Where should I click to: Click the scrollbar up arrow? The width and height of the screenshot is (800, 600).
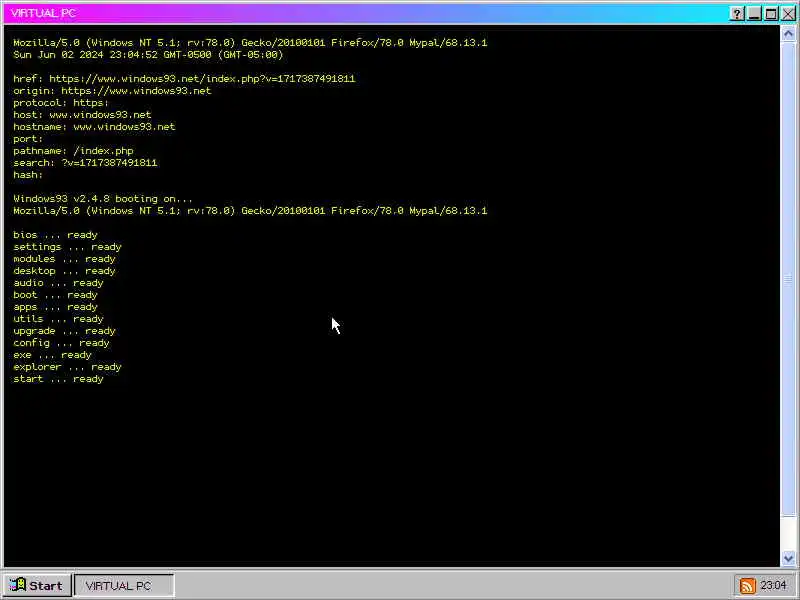point(788,34)
